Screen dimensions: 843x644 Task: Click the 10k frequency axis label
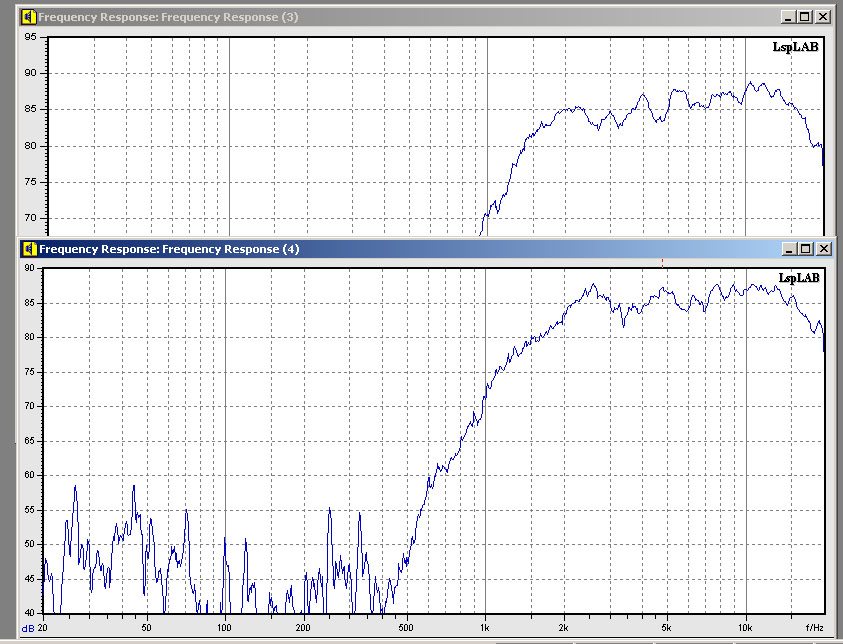tap(745, 628)
